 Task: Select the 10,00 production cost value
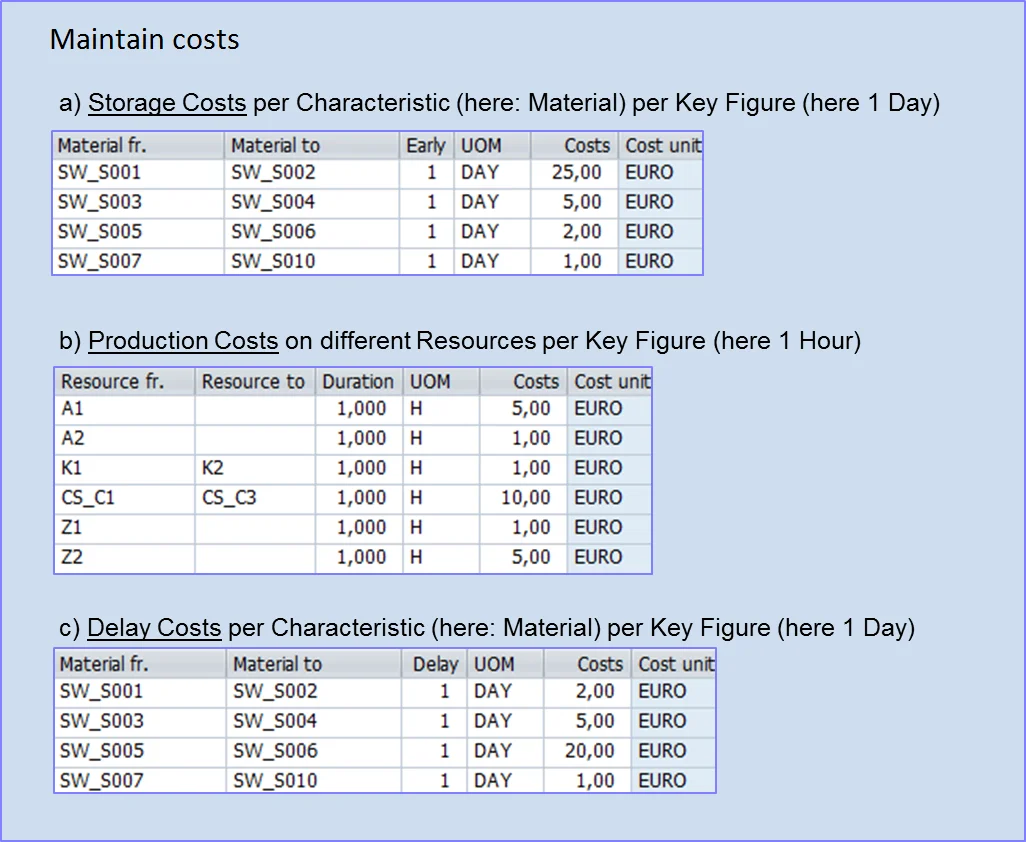pos(523,498)
